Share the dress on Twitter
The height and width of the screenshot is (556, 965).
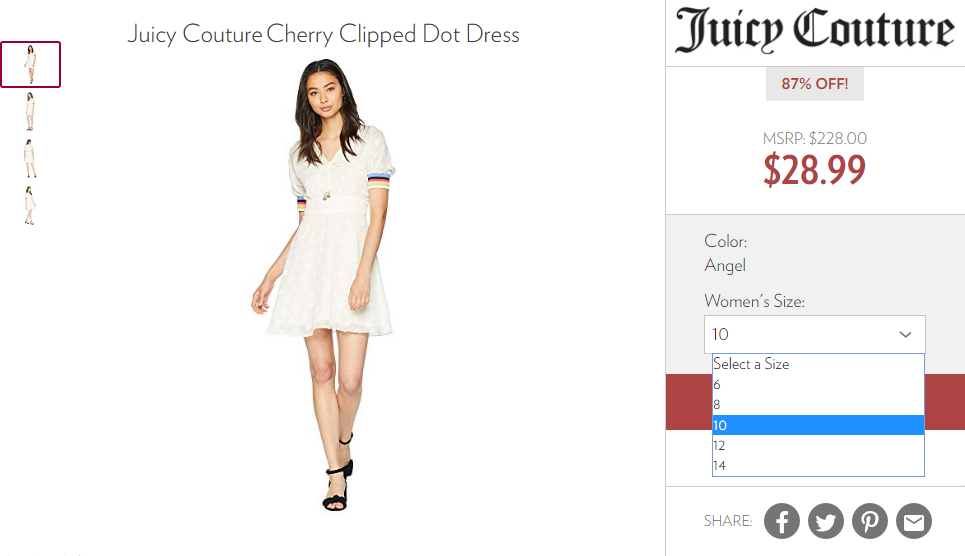(825, 521)
